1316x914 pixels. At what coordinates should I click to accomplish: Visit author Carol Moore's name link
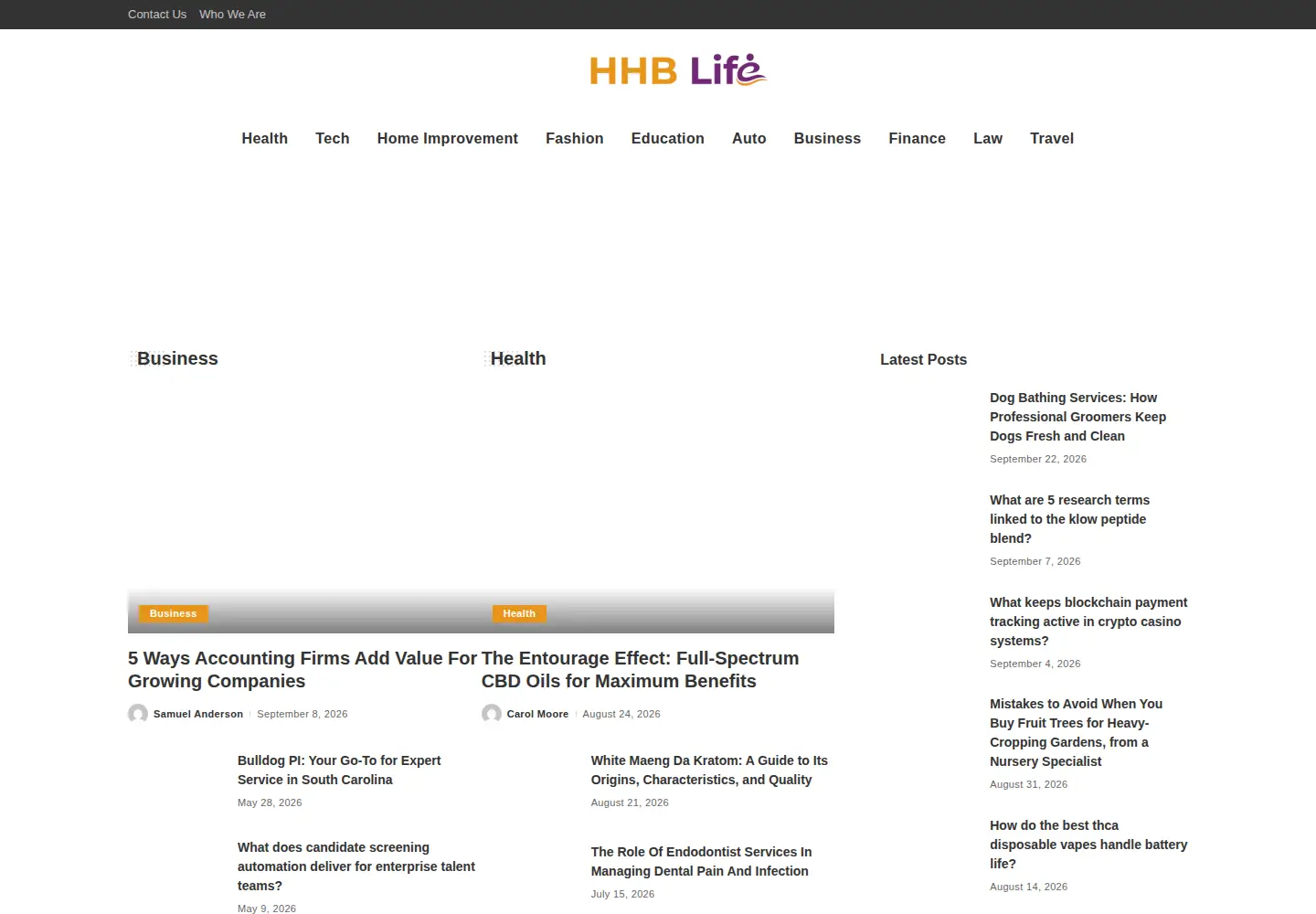(x=537, y=714)
